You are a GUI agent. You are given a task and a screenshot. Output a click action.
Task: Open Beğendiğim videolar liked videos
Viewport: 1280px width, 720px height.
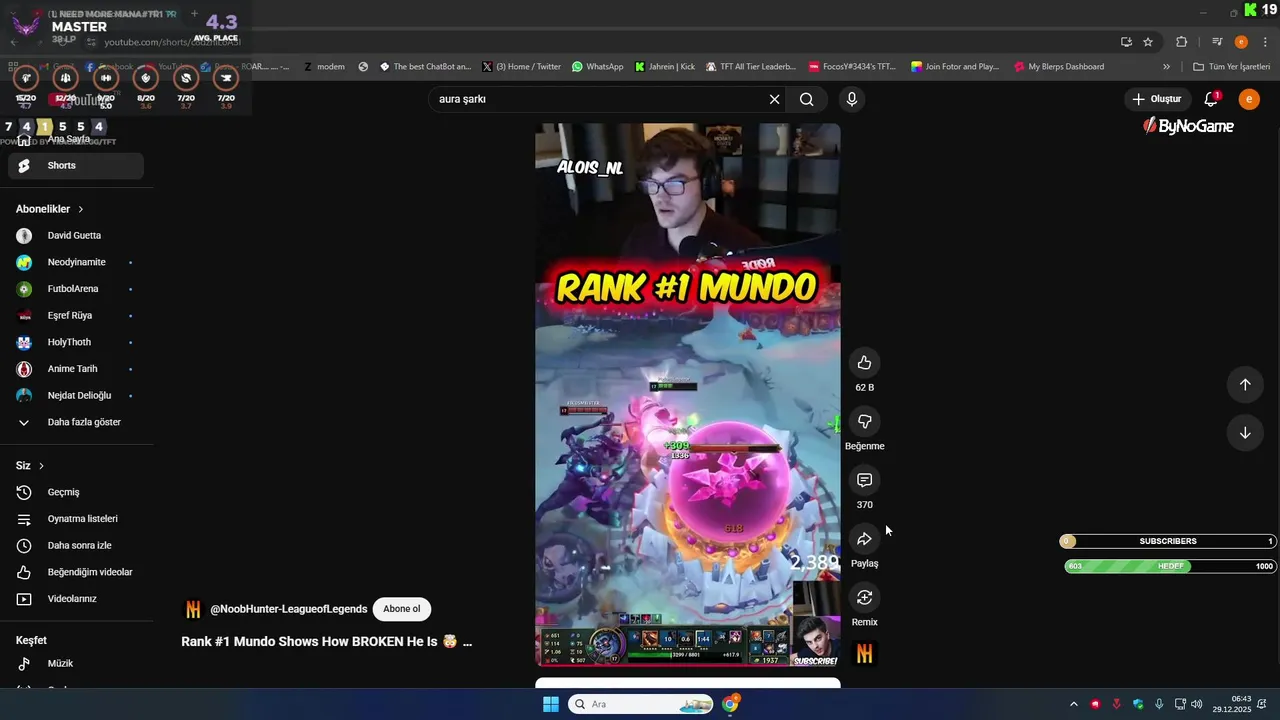pyautogui.click(x=76, y=572)
